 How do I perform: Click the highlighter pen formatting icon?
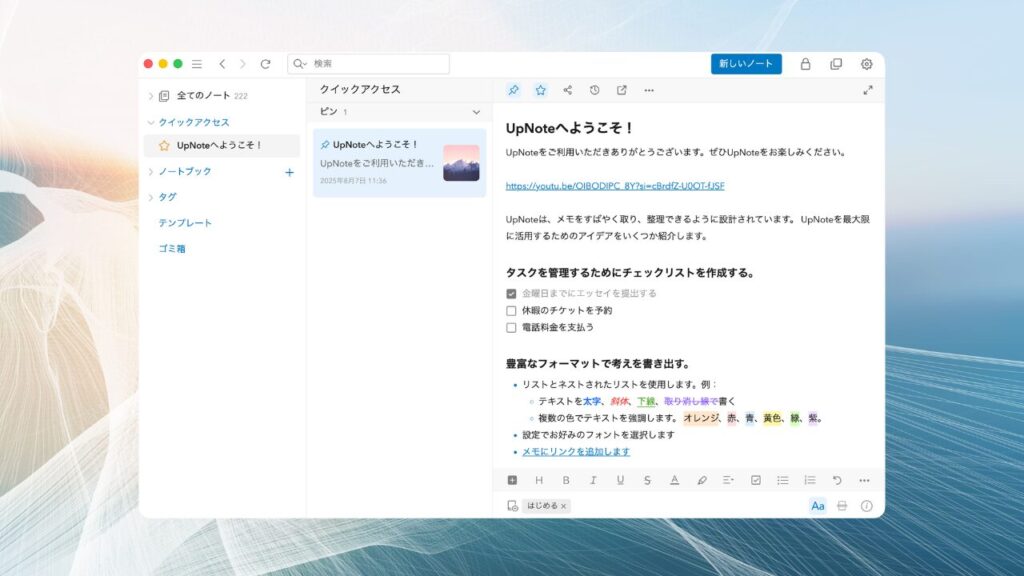702,480
